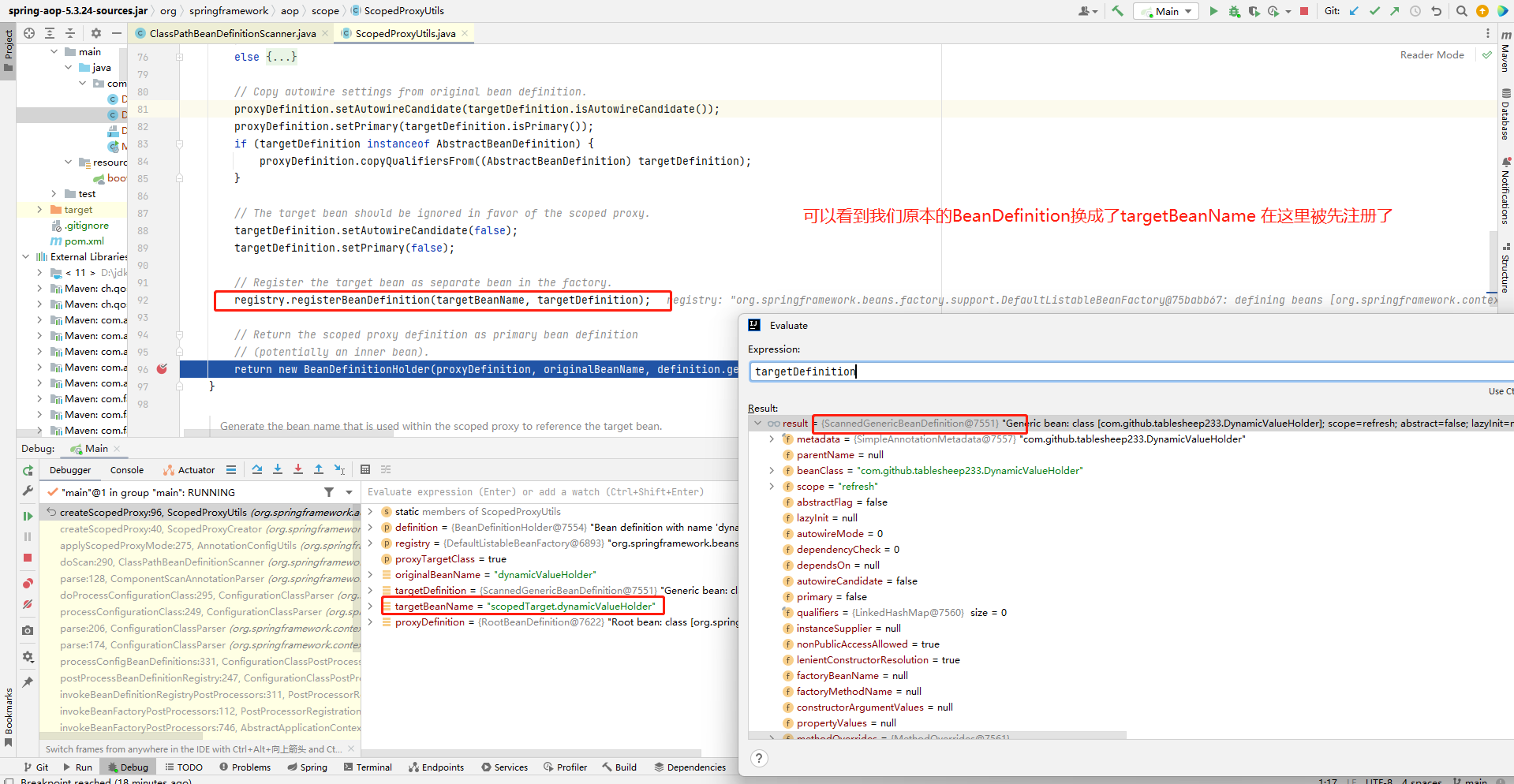Start debugging with the green bug icon

click(x=1234, y=11)
